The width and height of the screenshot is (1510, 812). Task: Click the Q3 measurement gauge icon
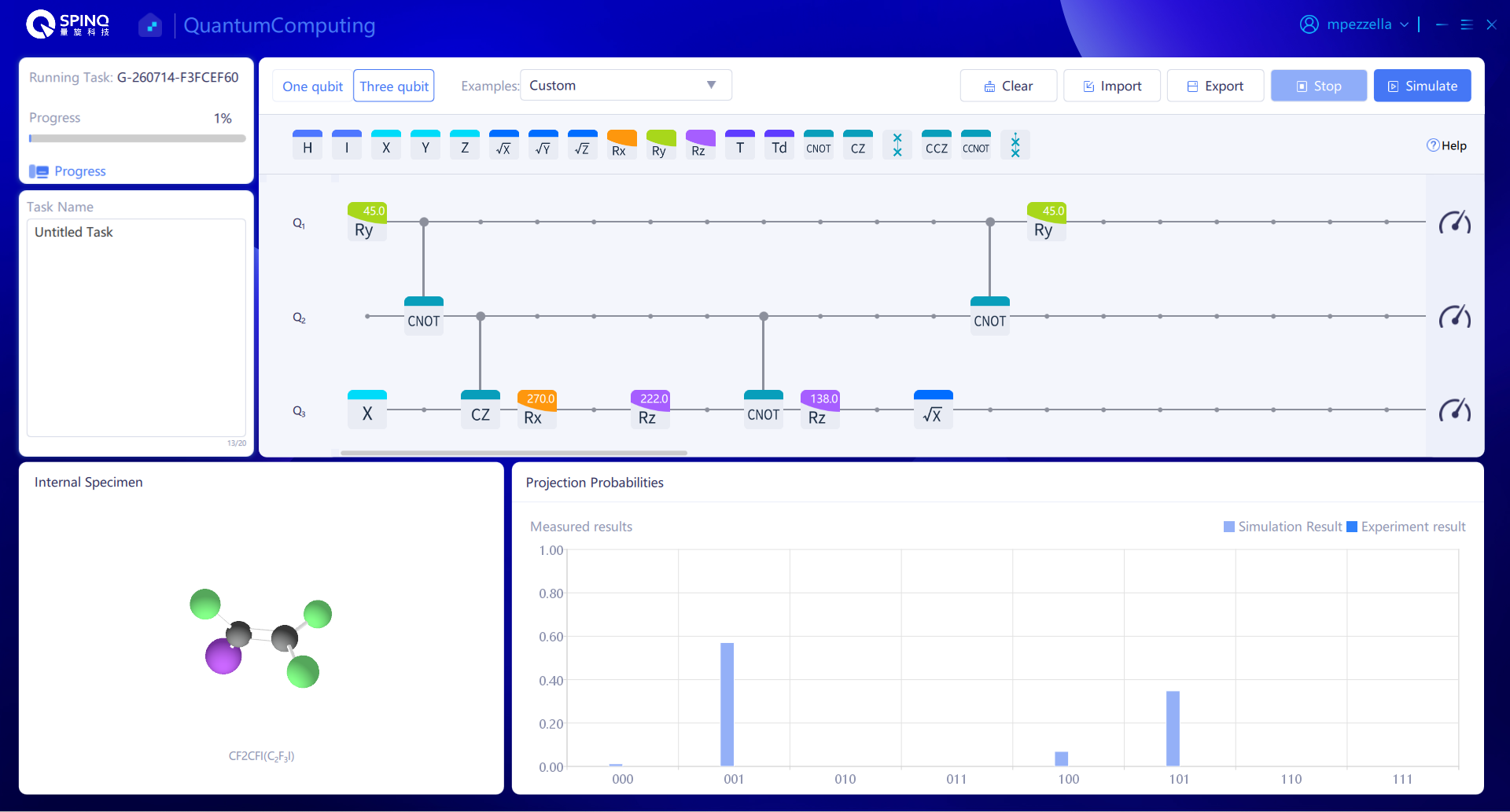(x=1455, y=410)
